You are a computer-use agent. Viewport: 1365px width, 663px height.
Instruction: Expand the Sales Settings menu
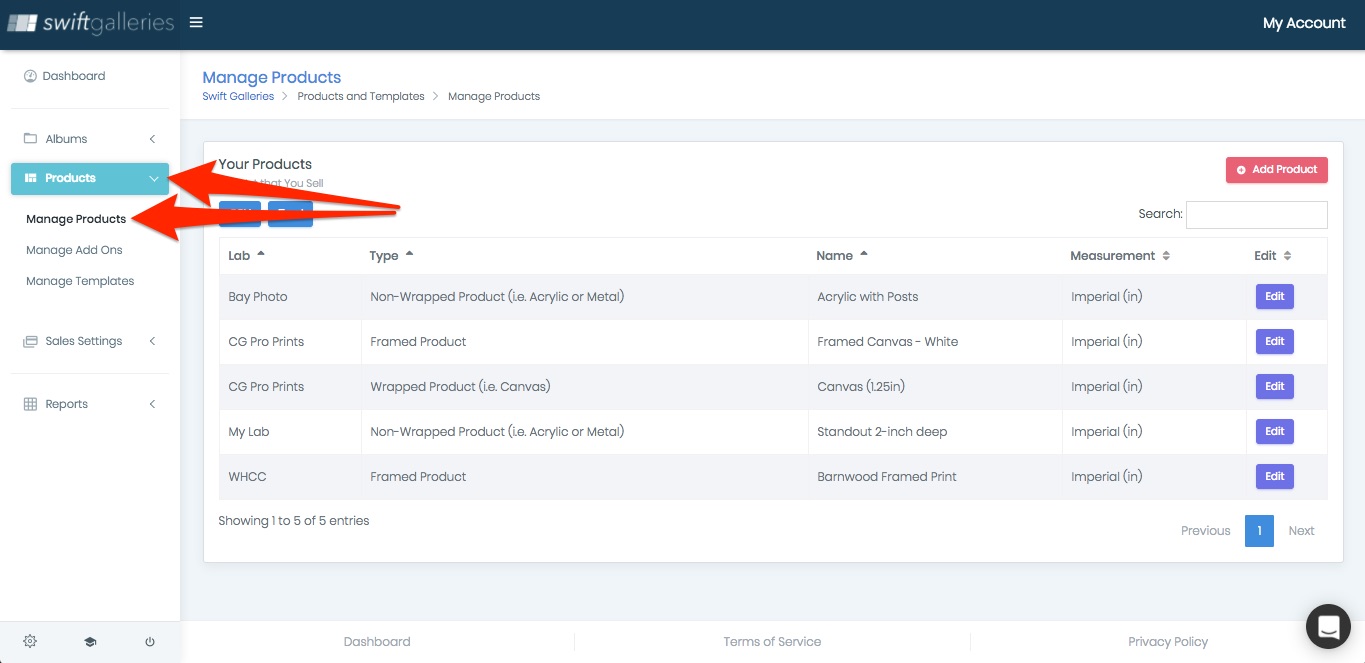[90, 341]
